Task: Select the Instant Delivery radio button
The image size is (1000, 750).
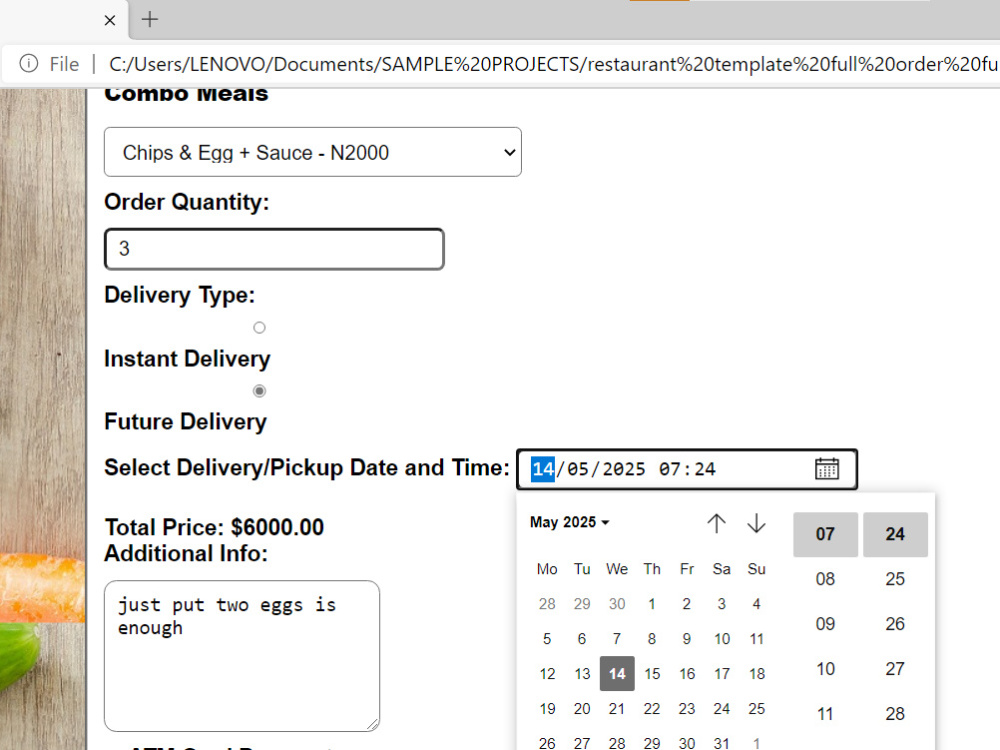Action: tap(259, 328)
